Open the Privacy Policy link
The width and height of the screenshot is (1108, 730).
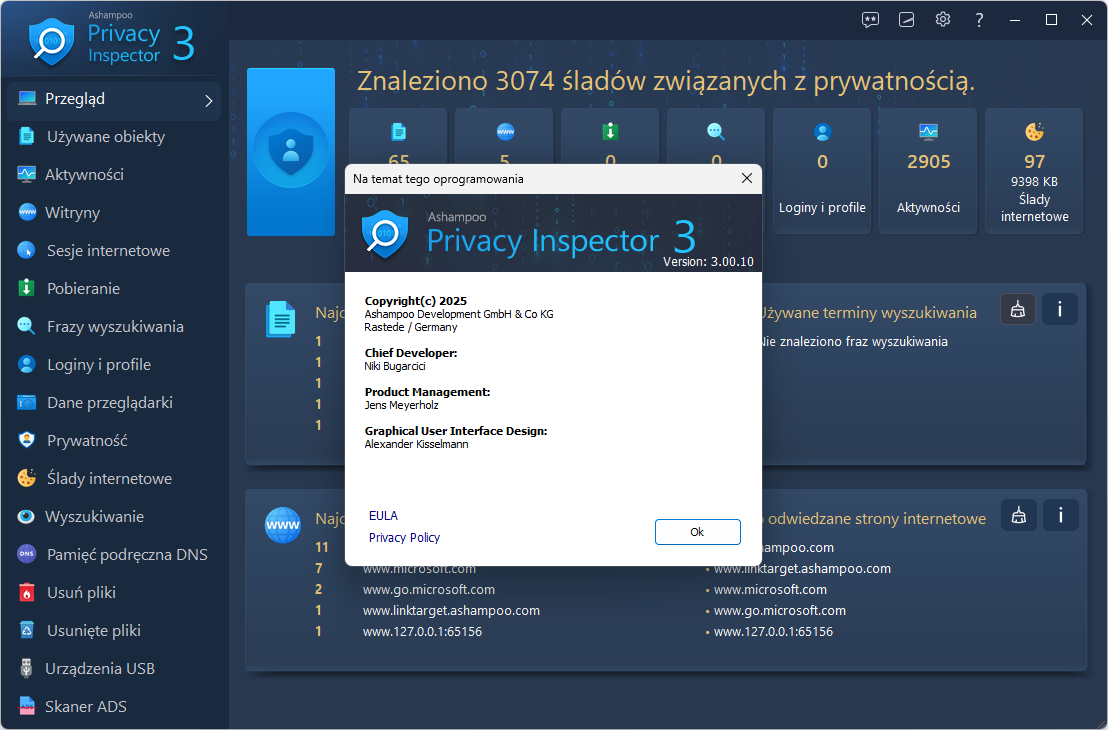coord(404,538)
